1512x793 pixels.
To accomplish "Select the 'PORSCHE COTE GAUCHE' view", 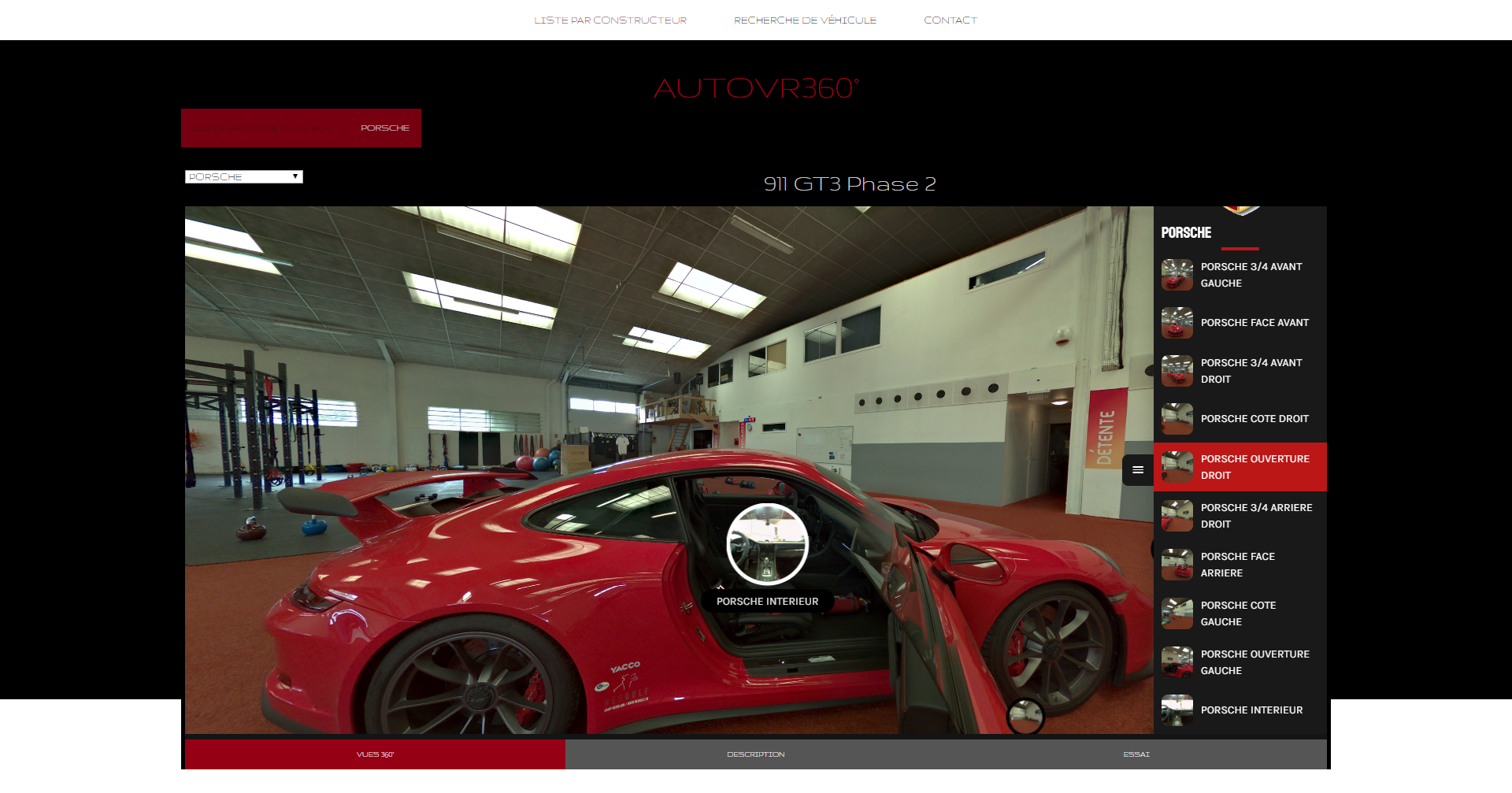I will pyautogui.click(x=1240, y=613).
